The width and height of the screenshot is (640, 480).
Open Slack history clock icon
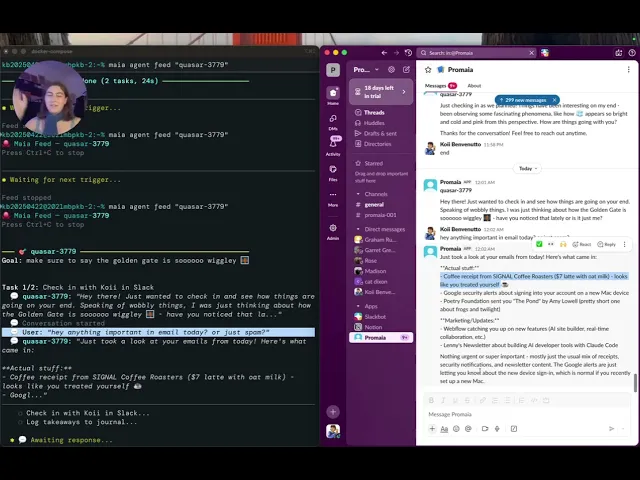[x=408, y=53]
